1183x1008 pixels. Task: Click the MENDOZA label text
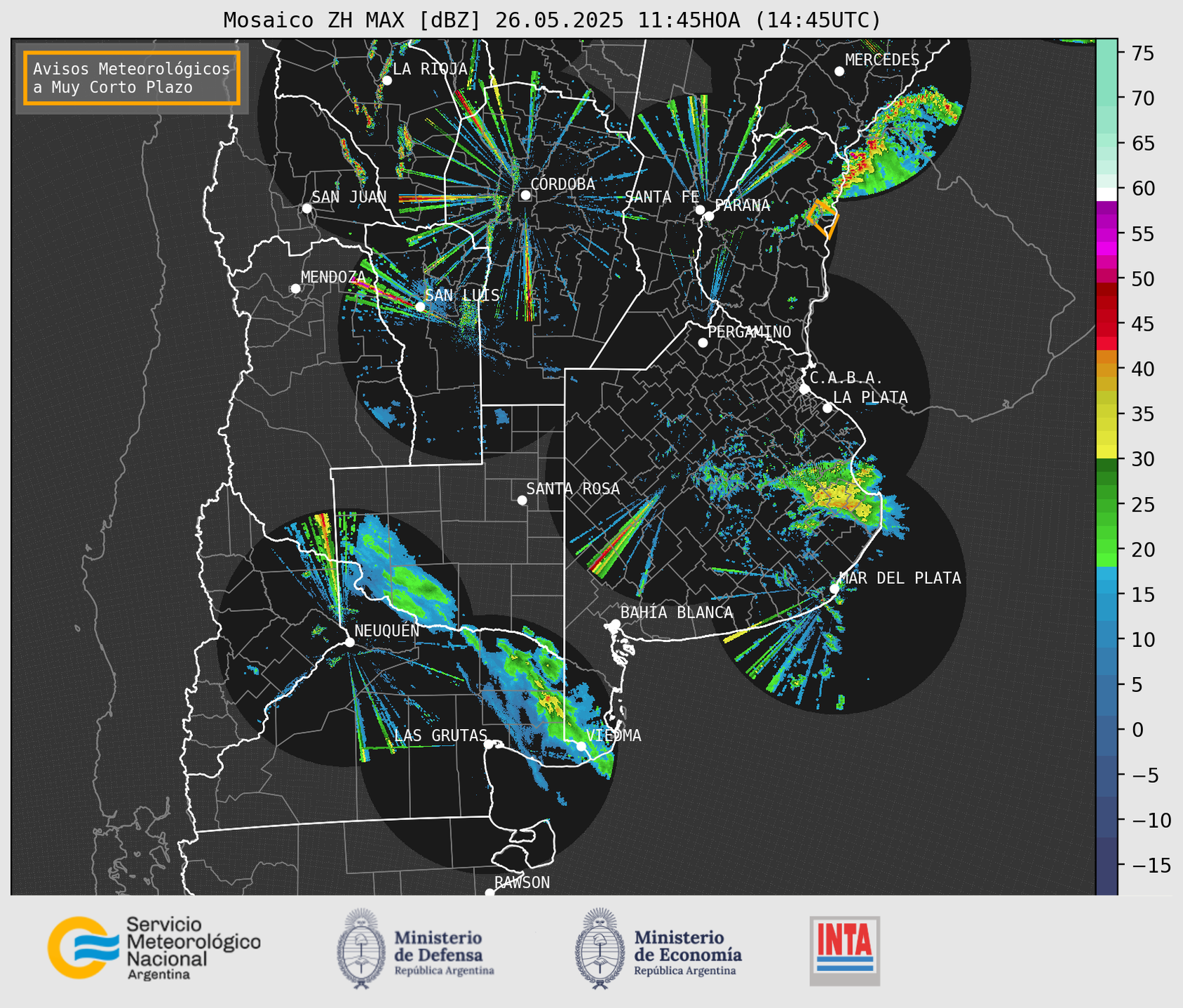coord(333,277)
